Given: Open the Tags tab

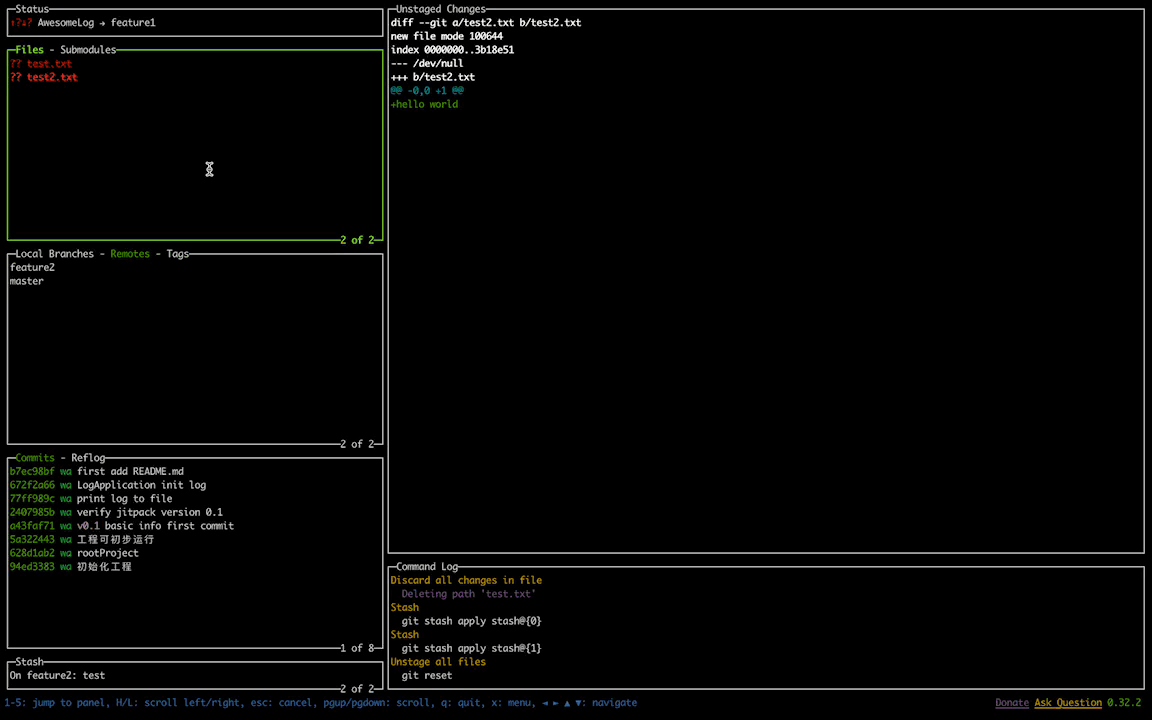Looking at the screenshot, I should click(178, 254).
